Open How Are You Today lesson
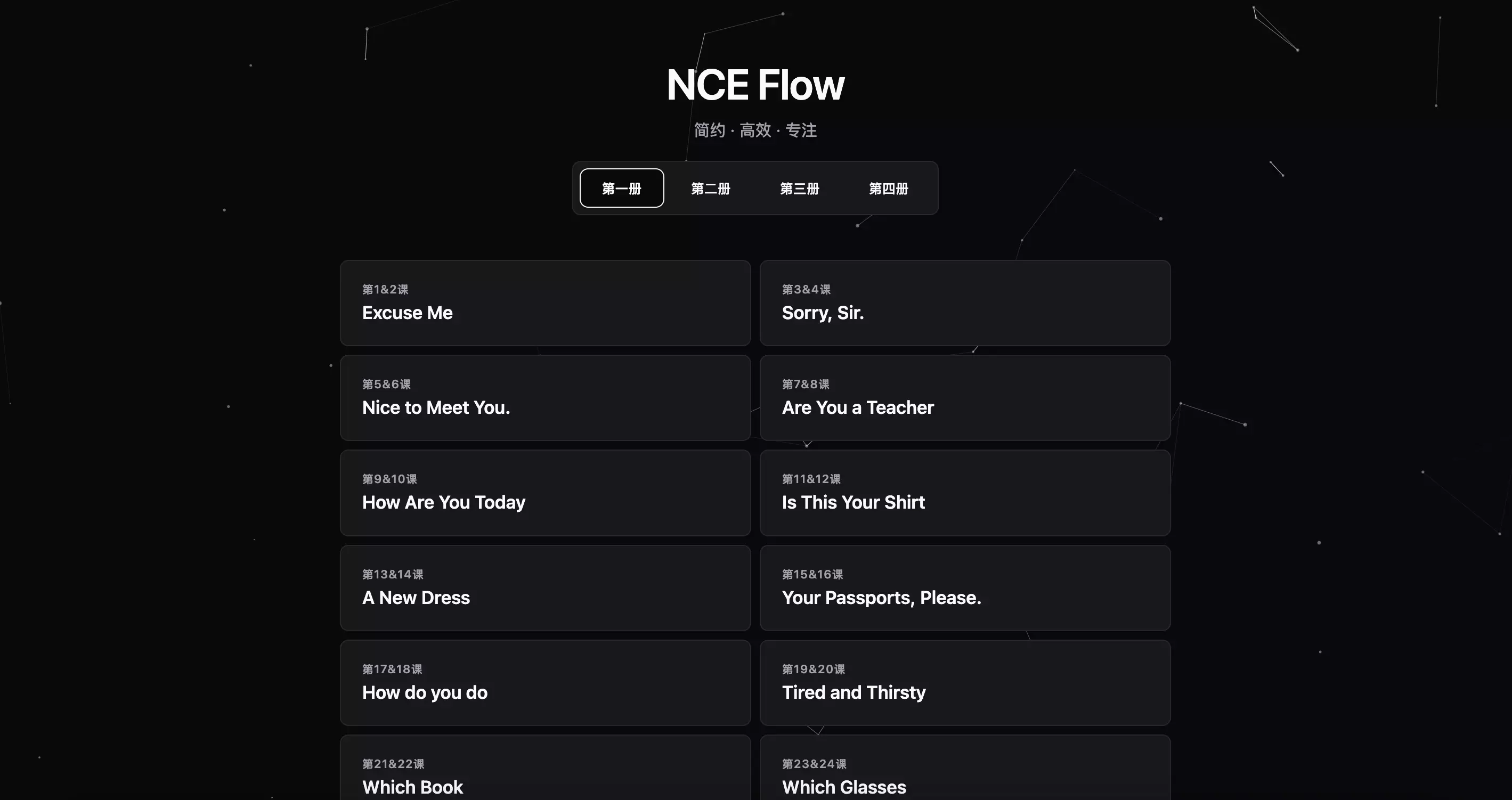Viewport: 1512px width, 800px height. [544, 493]
